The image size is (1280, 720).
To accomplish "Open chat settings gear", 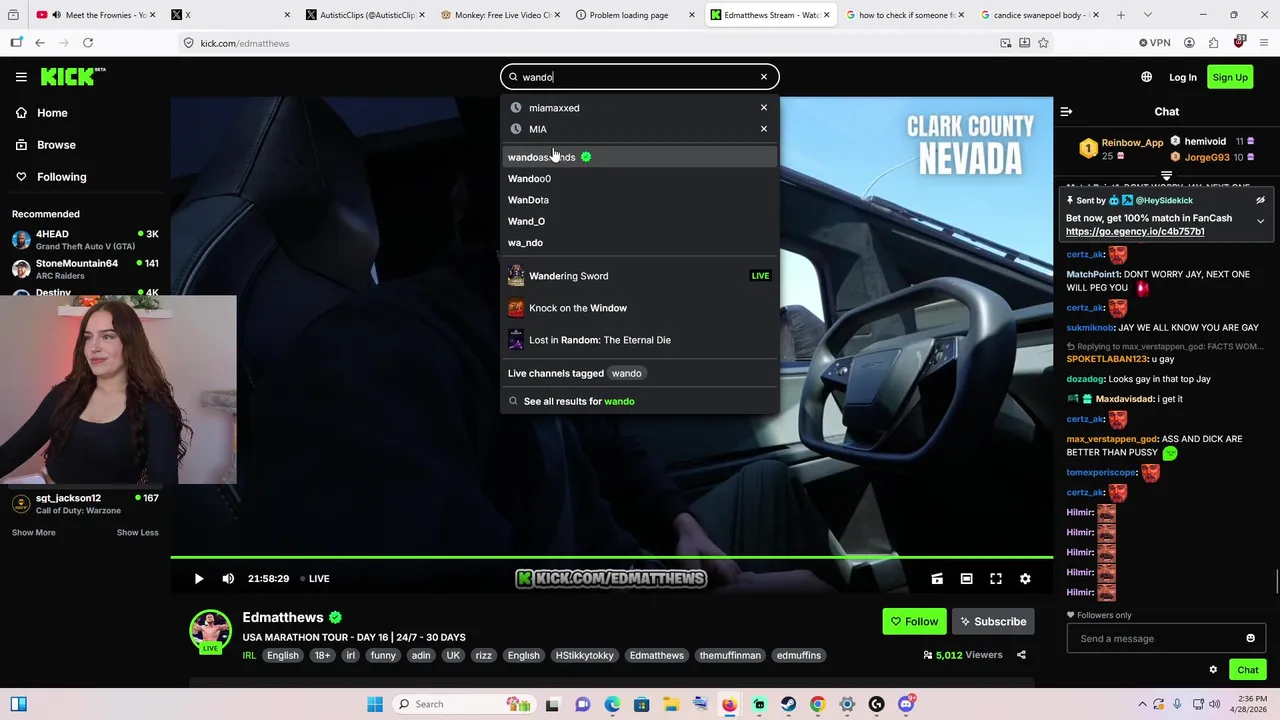I will pos(1213,670).
